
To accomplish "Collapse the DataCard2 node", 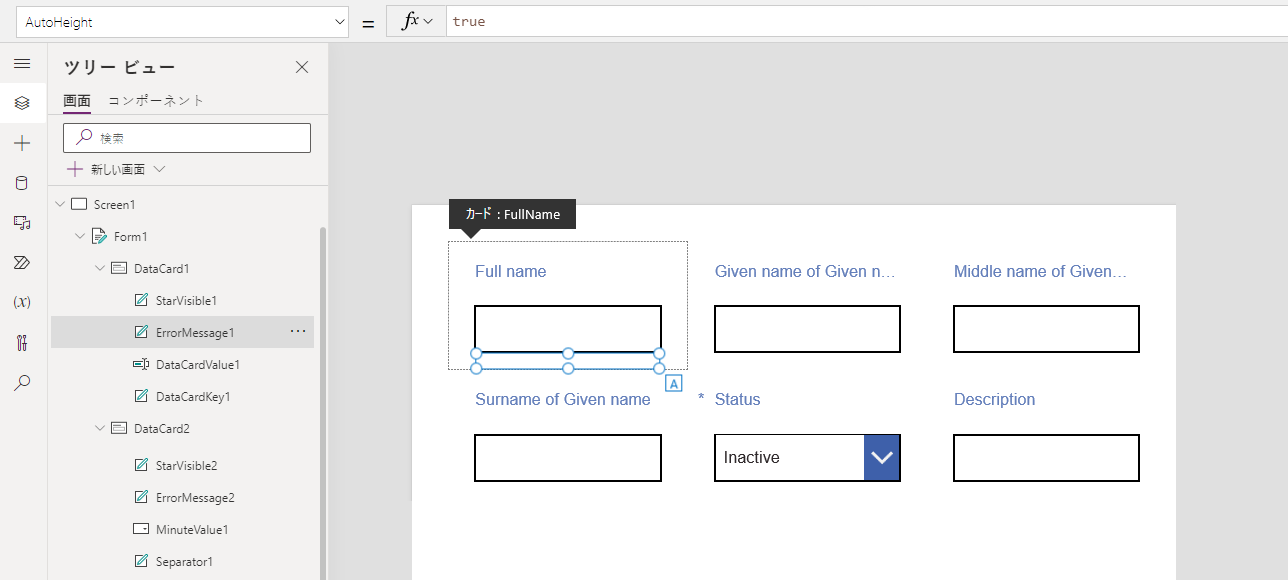I will (100, 428).
